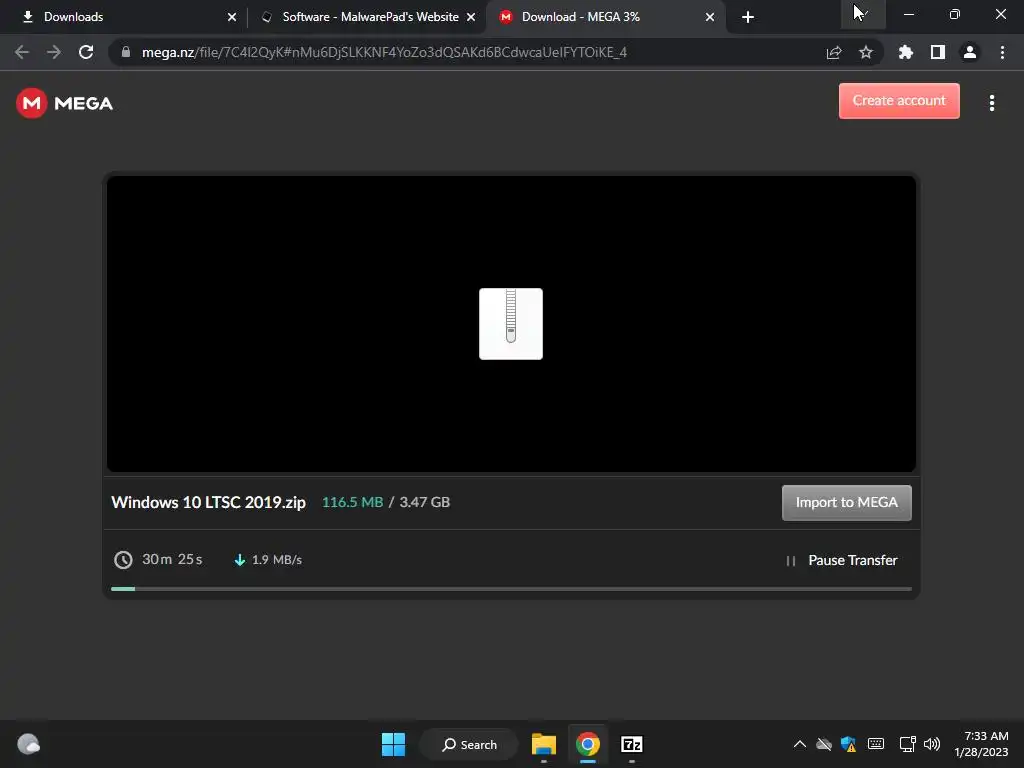
Task: Open the Chrome profile menu
Action: (969, 52)
